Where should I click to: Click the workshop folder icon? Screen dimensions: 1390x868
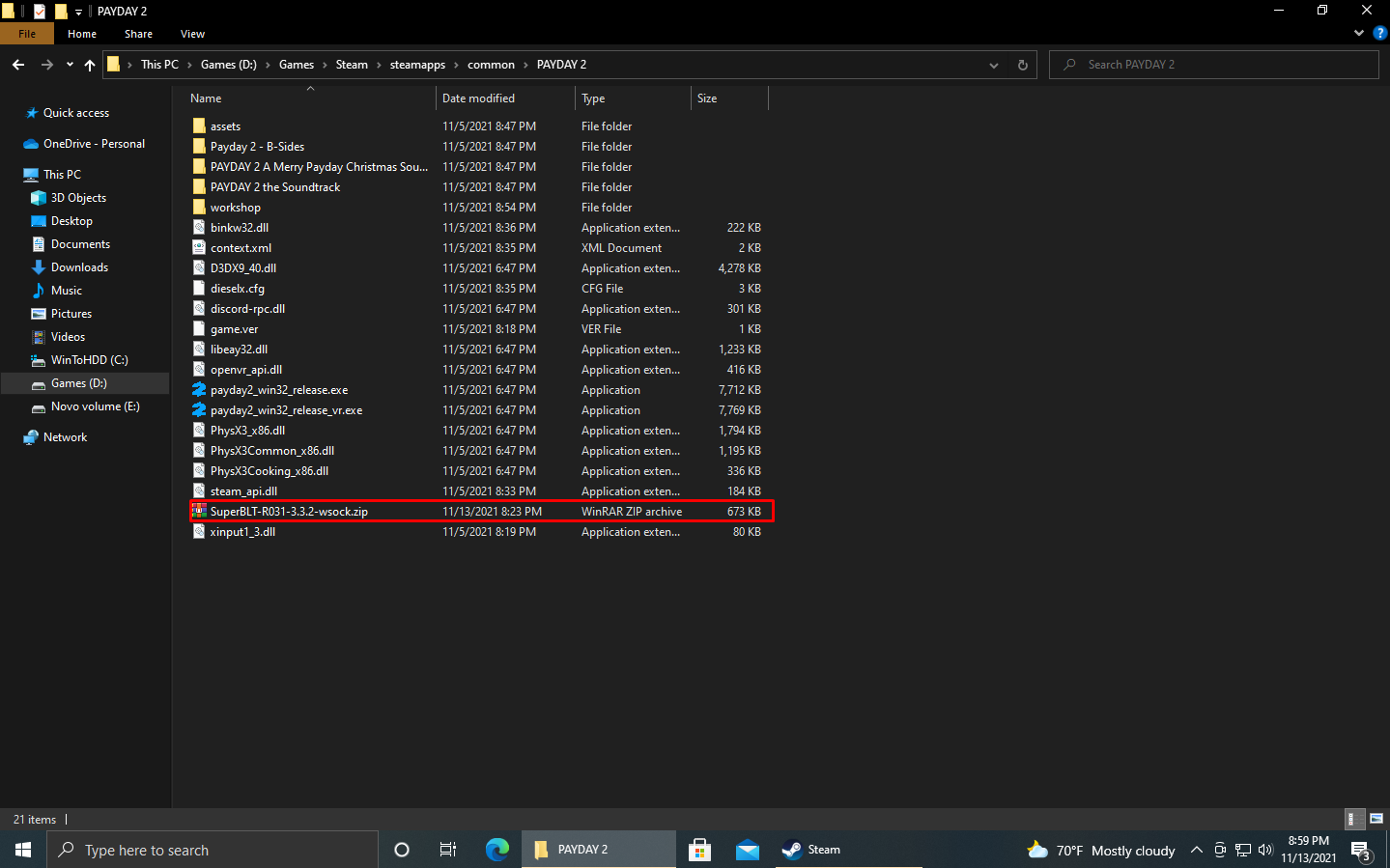(199, 208)
